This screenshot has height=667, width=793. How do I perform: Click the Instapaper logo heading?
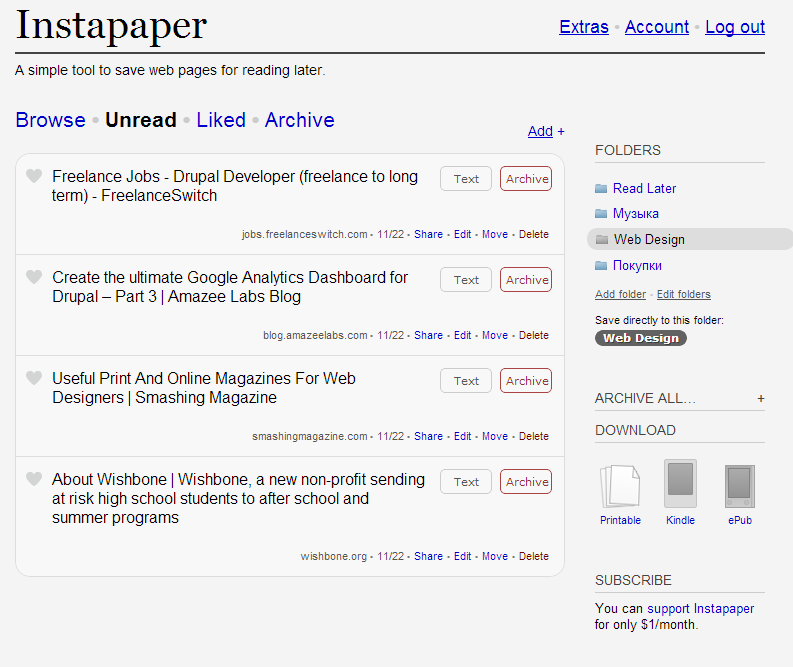tap(111, 25)
